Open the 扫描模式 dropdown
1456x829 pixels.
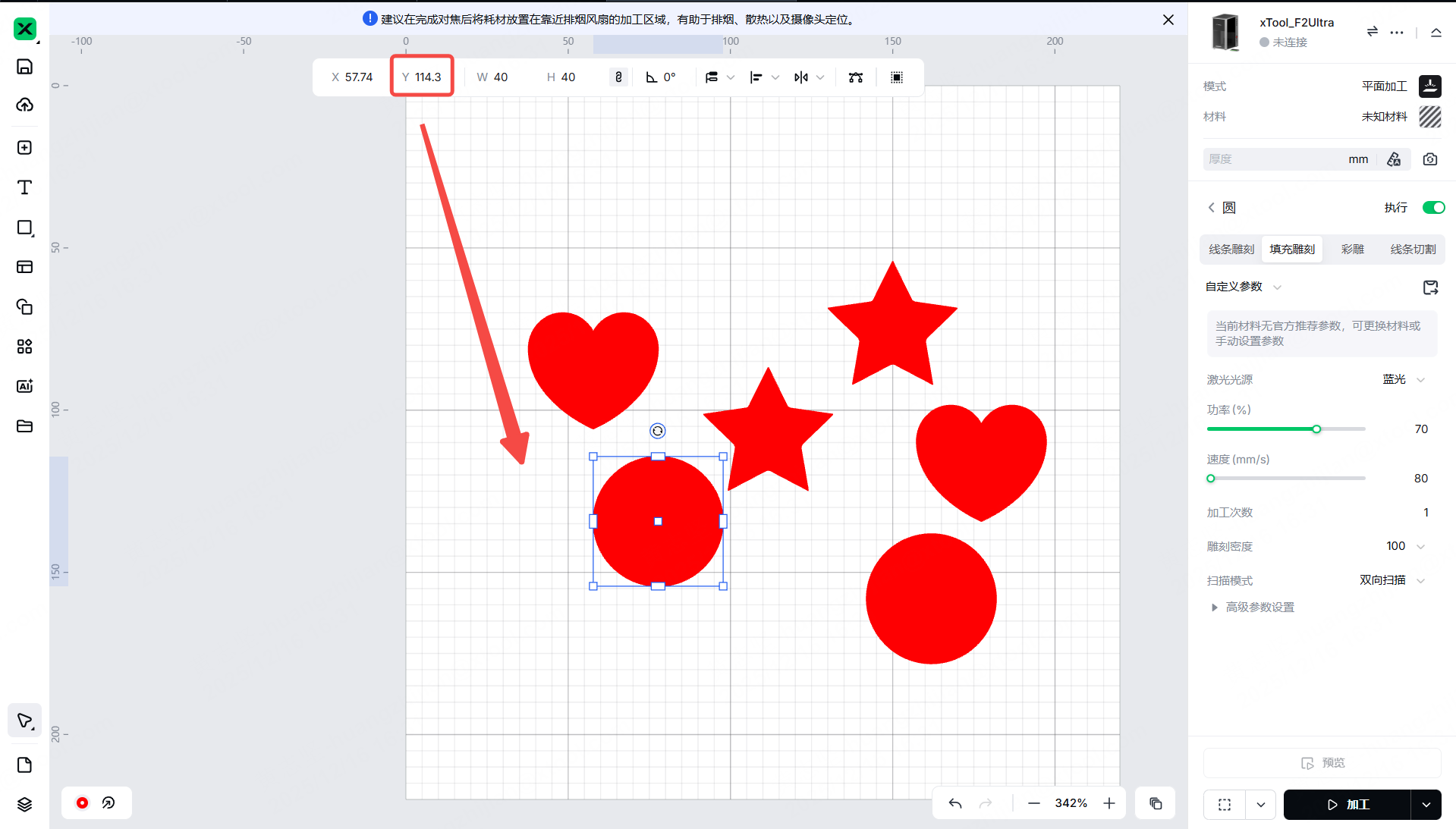(1392, 580)
